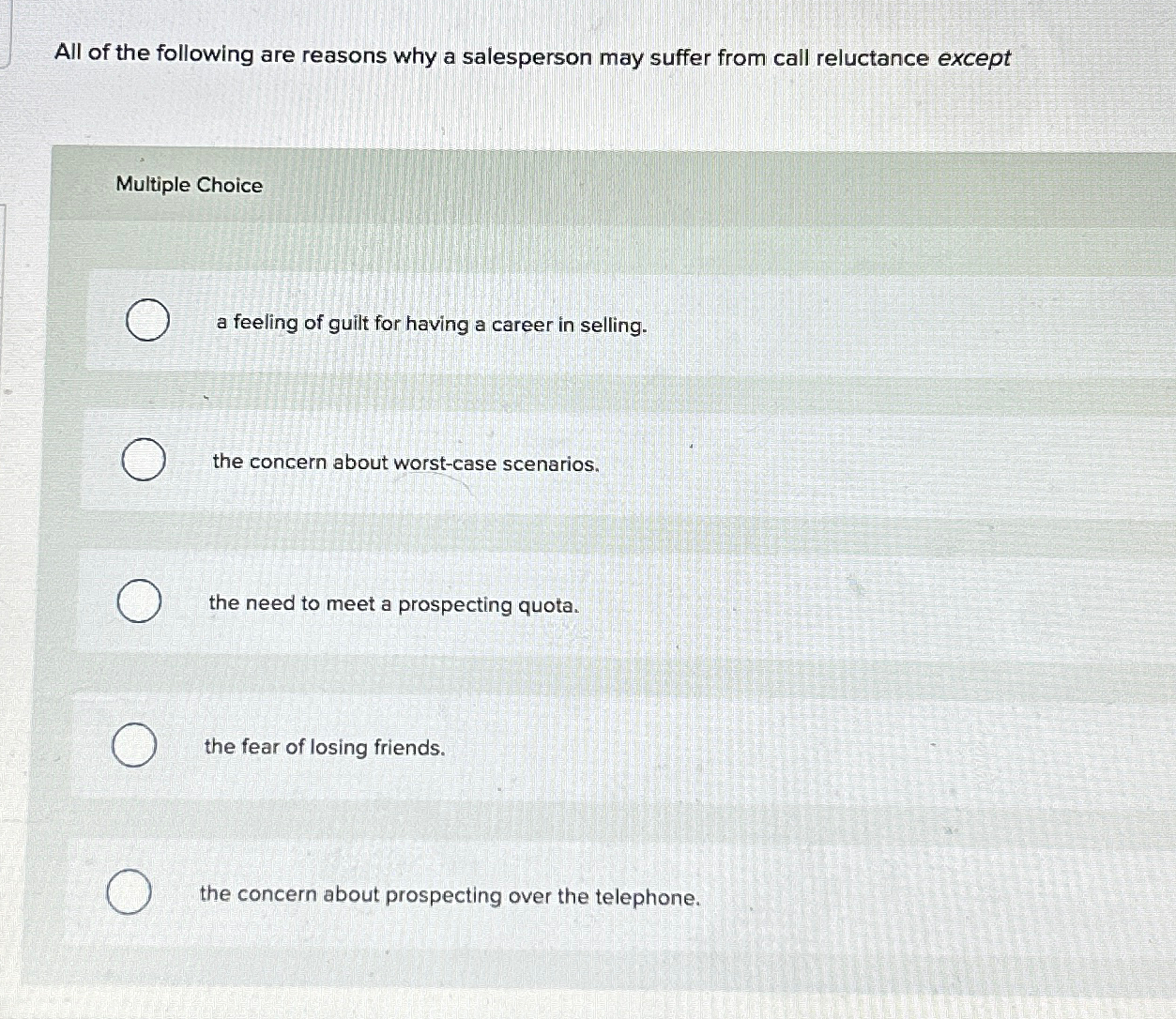This screenshot has width=1176, height=1019.
Task: Choose the answer about guilt for having a selling career
Action: pos(431,325)
